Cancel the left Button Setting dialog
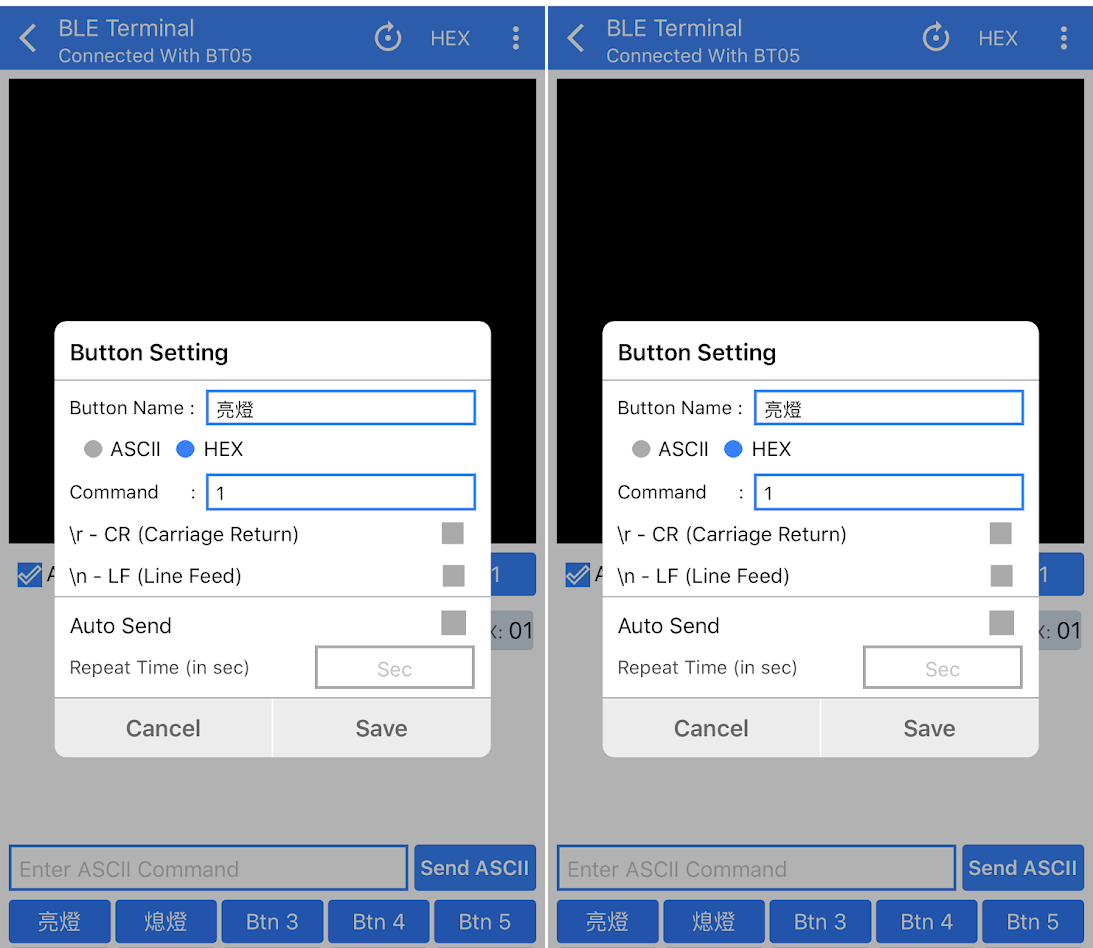1093x948 pixels. point(163,728)
